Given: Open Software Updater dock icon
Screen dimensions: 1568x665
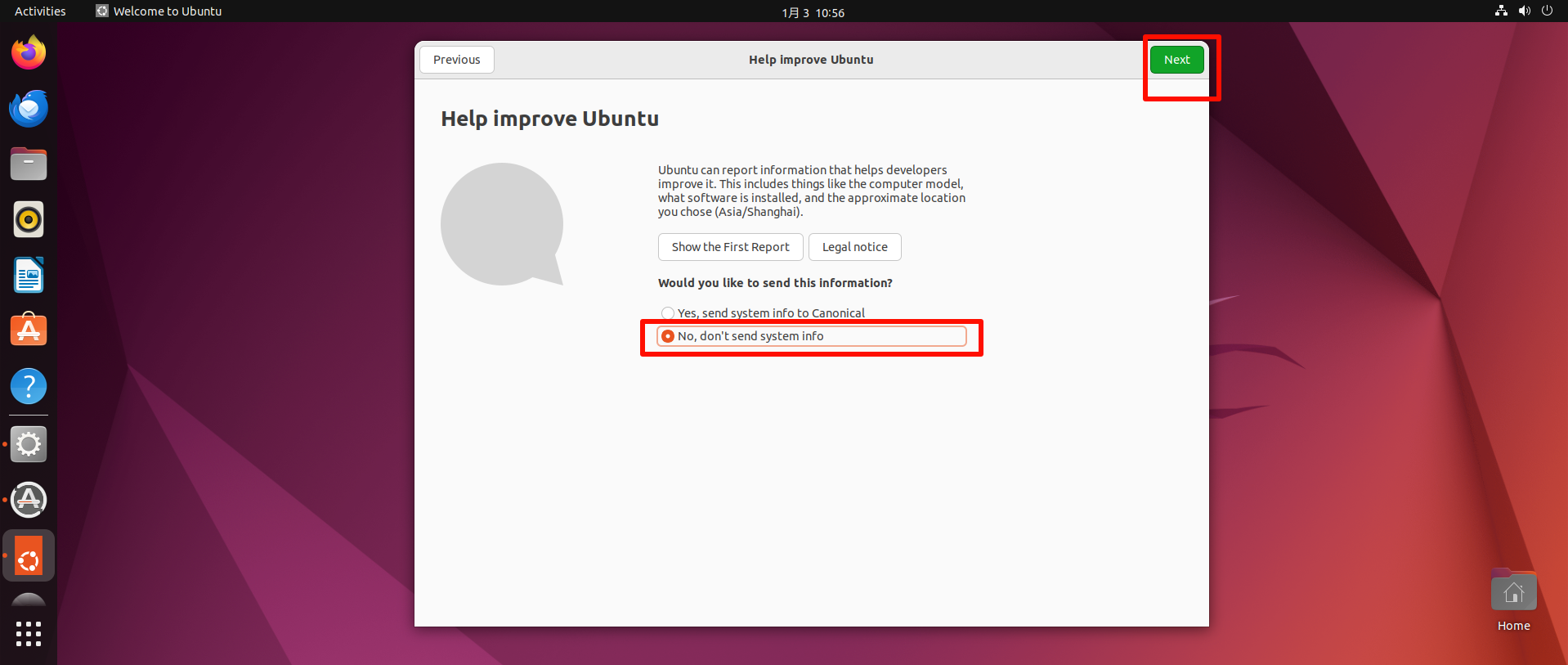Looking at the screenshot, I should pyautogui.click(x=29, y=500).
